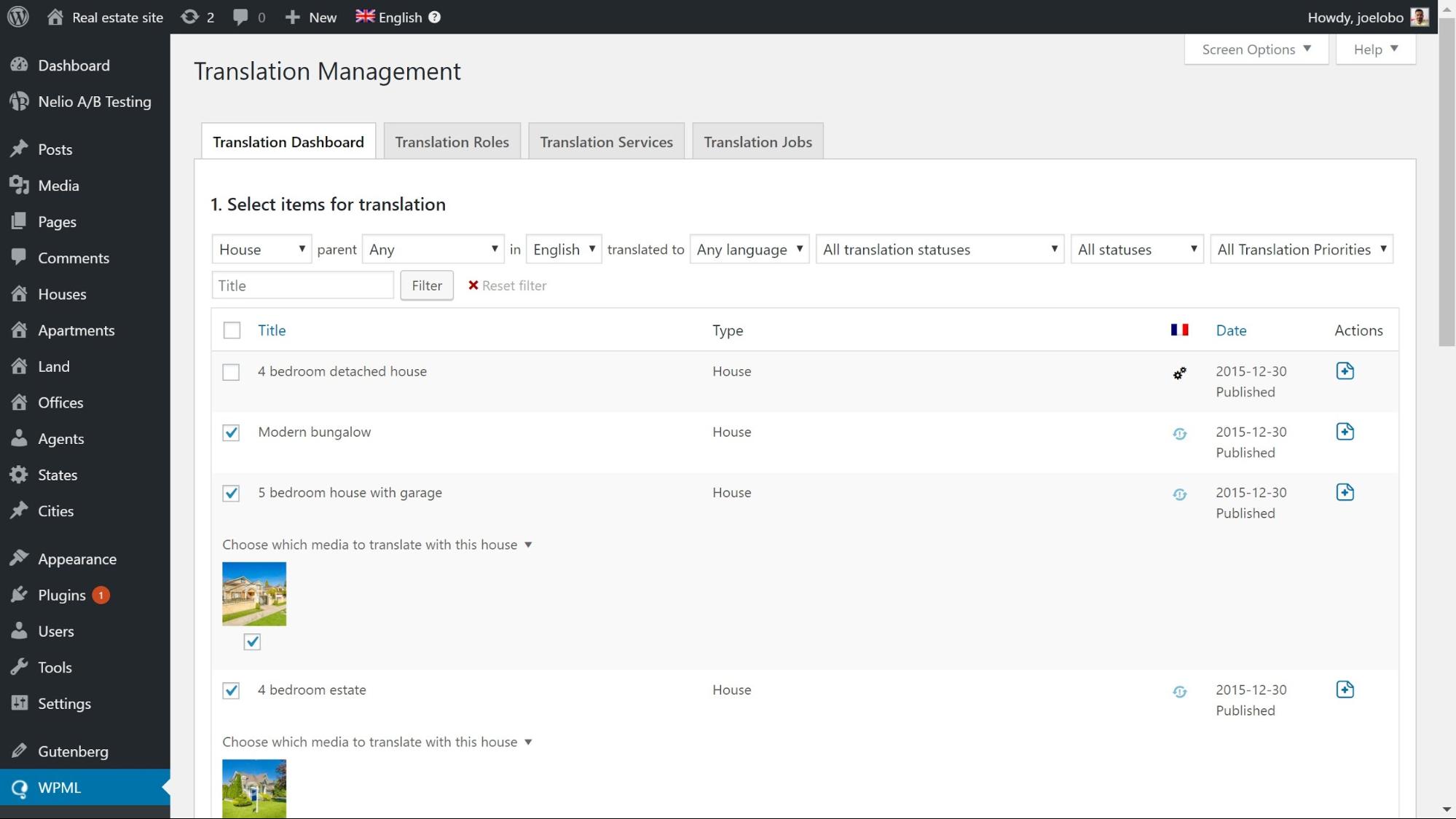The width and height of the screenshot is (1456, 819).
Task: Open the Translation Services tab
Action: point(606,142)
